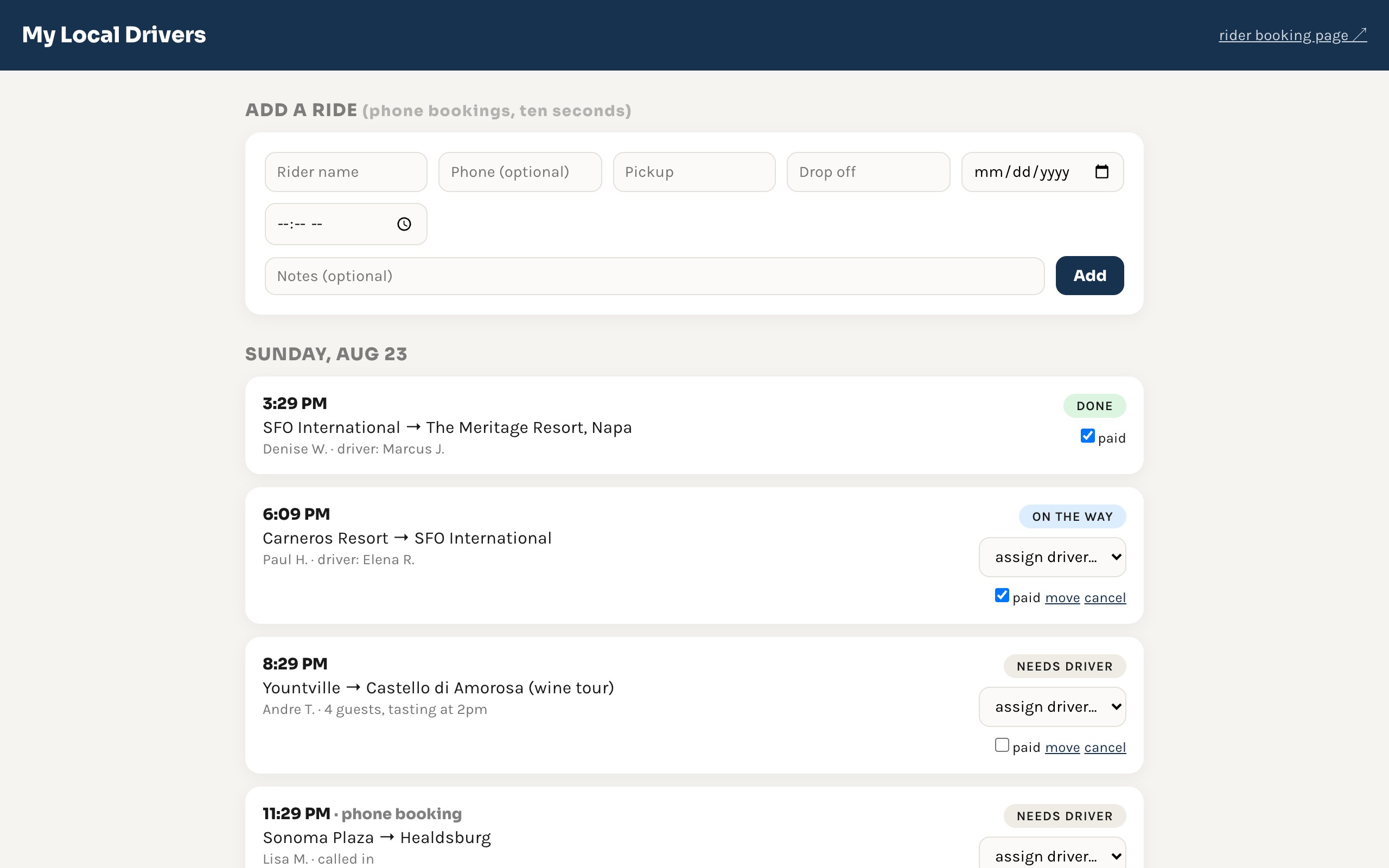This screenshot has width=1389, height=868.
Task: Select the 6:09 PM ride time
Action: pos(296,514)
